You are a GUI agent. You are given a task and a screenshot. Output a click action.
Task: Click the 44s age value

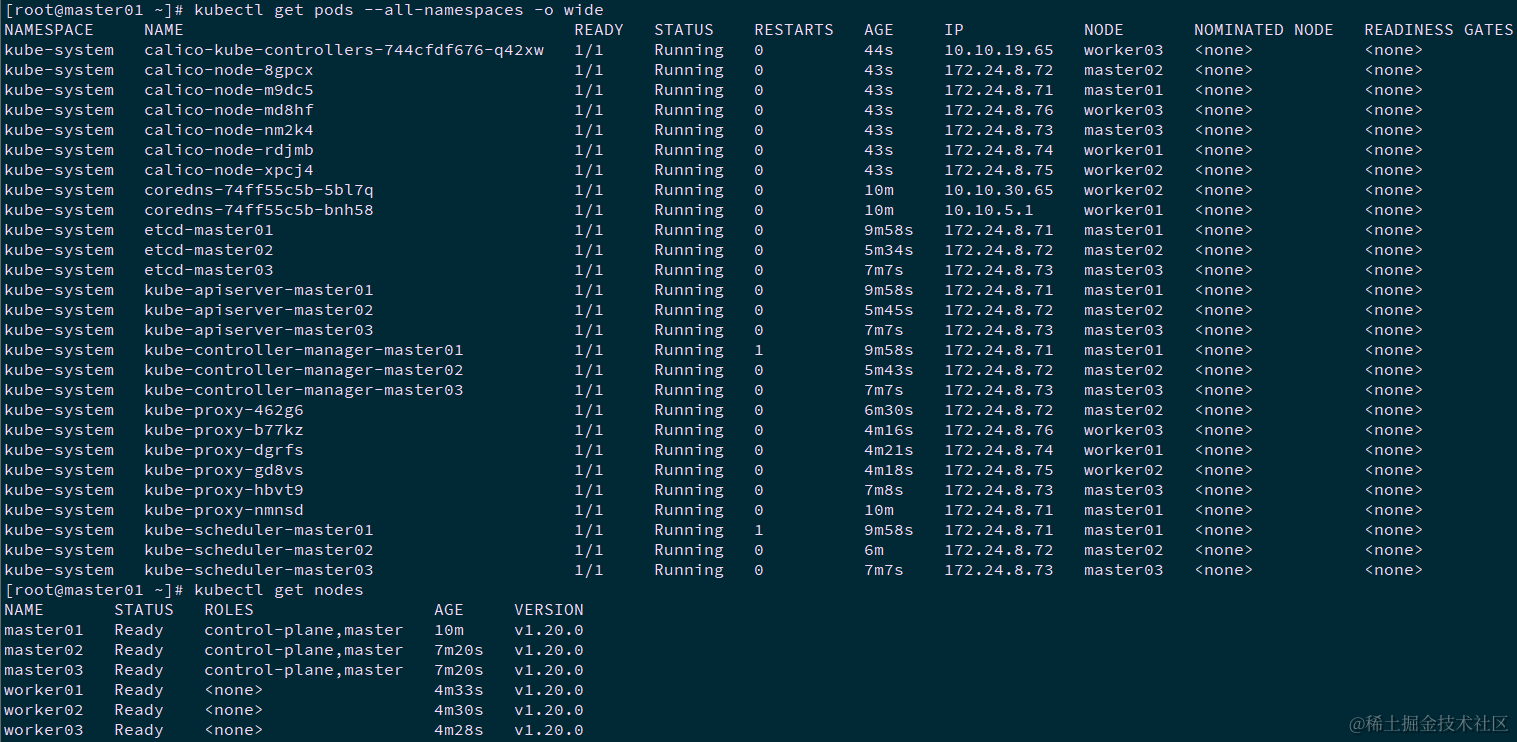click(879, 50)
